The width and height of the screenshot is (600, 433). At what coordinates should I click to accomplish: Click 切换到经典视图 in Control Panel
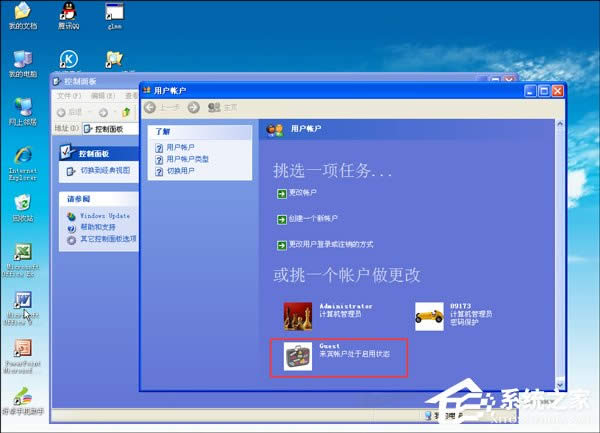pyautogui.click(x=104, y=170)
